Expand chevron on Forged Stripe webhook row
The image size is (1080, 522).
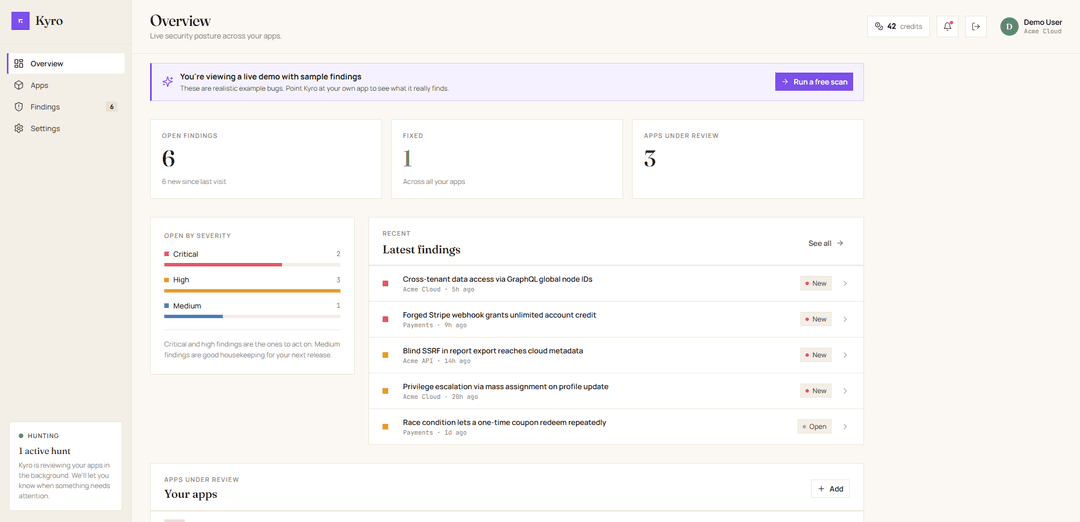point(845,319)
